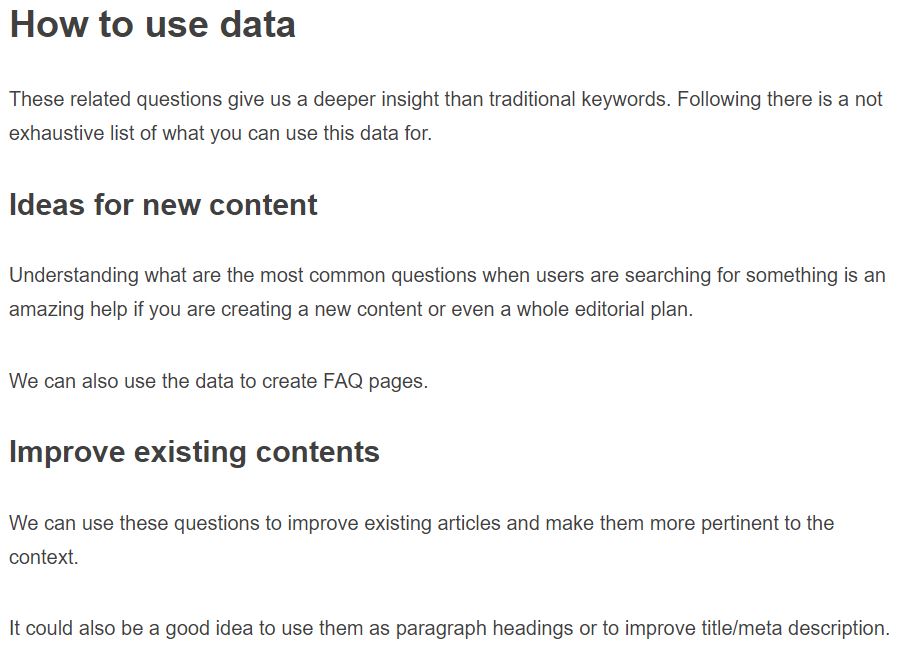Viewport: 904px width, 645px height.
Task: Click the "Ideas for new content" heading
Action: click(163, 205)
